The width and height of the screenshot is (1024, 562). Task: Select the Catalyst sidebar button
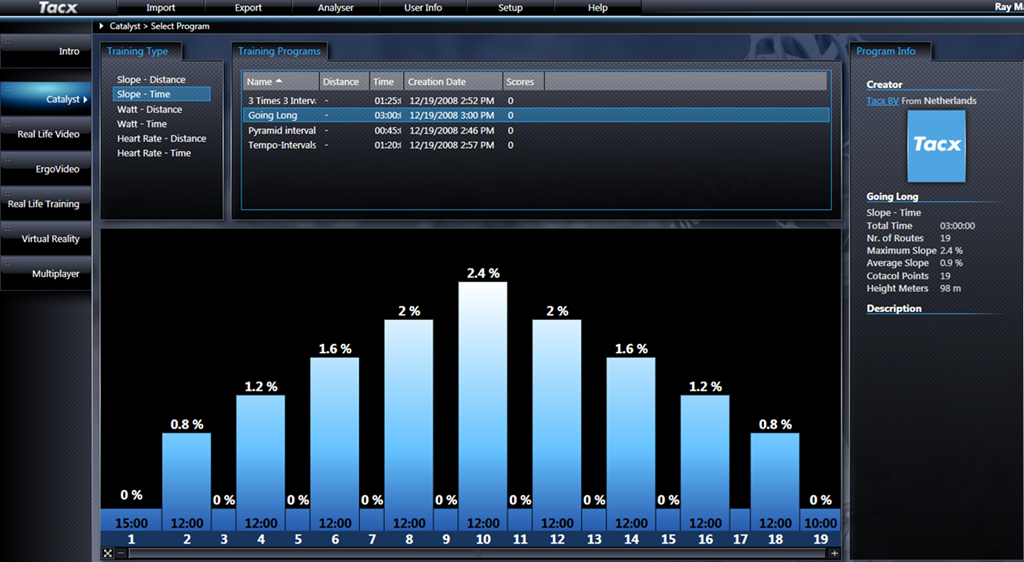click(46, 99)
